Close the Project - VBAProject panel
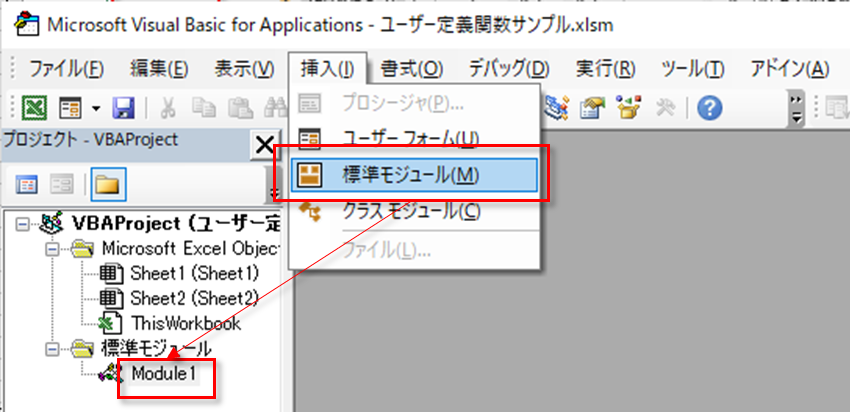The width and height of the screenshot is (850, 412). coord(265,145)
